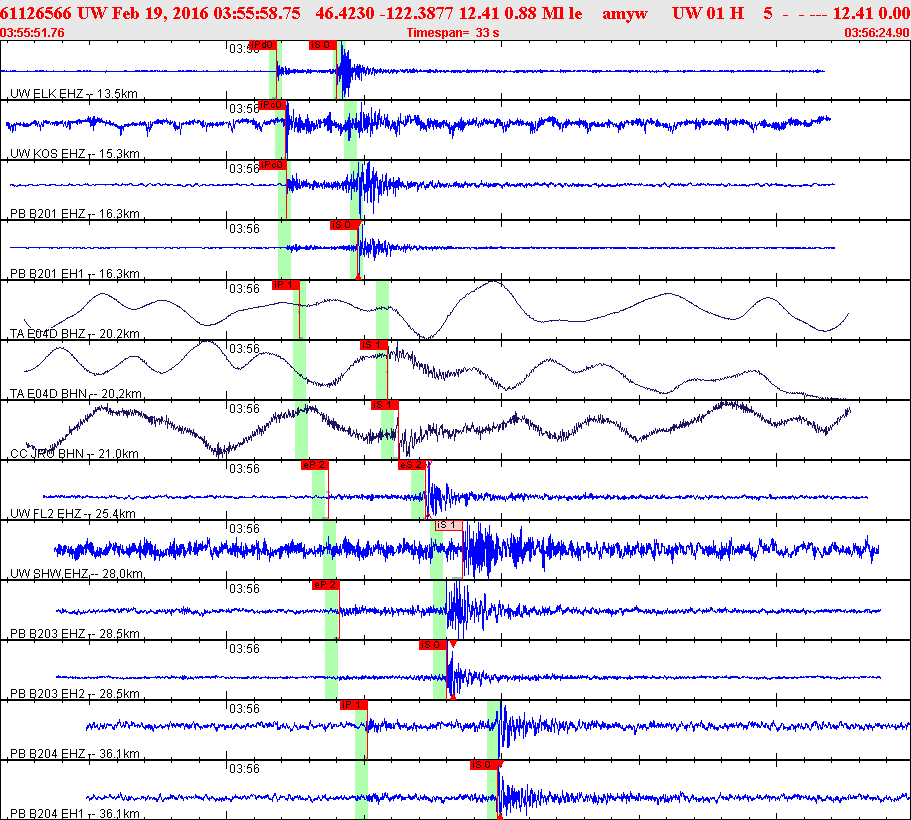The height and width of the screenshot is (820, 911).
Task: Click the eP 2 pick flag on PB B203 EHZ
Action: (325, 585)
